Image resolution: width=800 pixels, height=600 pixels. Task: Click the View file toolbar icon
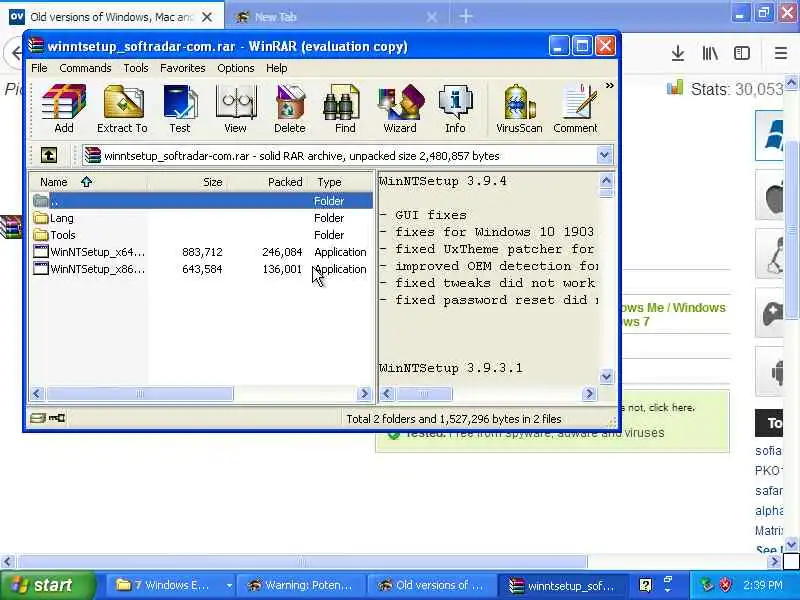click(235, 108)
